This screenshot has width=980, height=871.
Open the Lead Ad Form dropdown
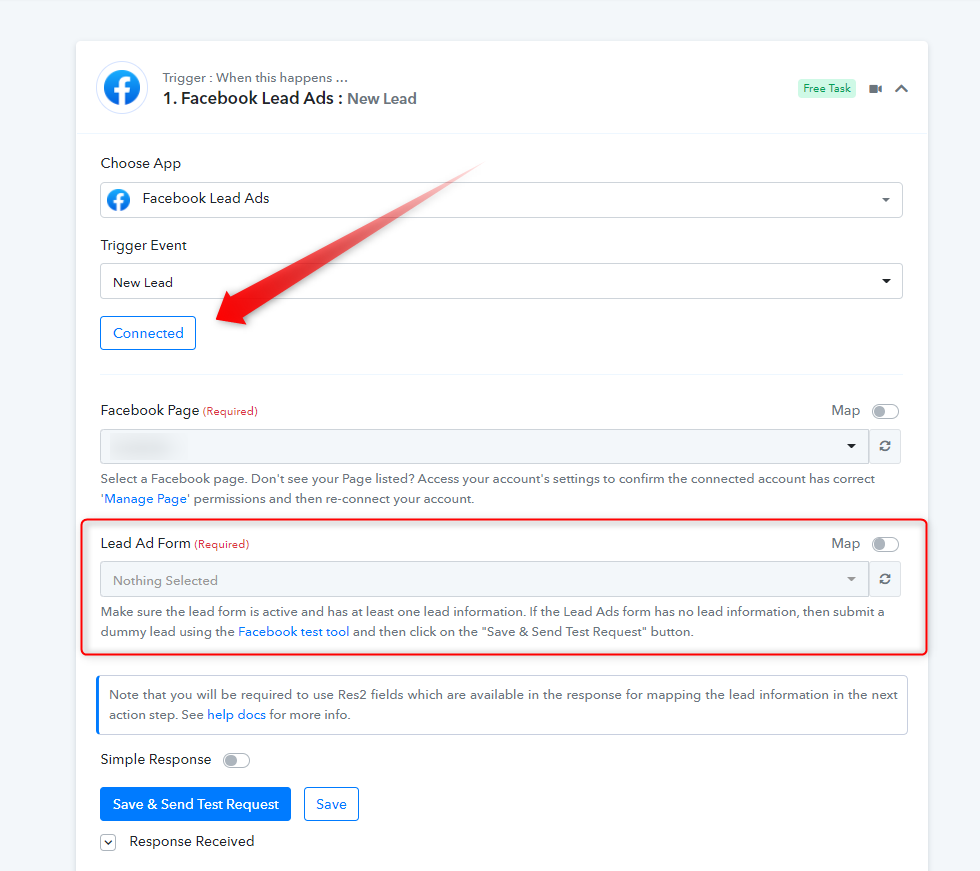[x=484, y=579]
